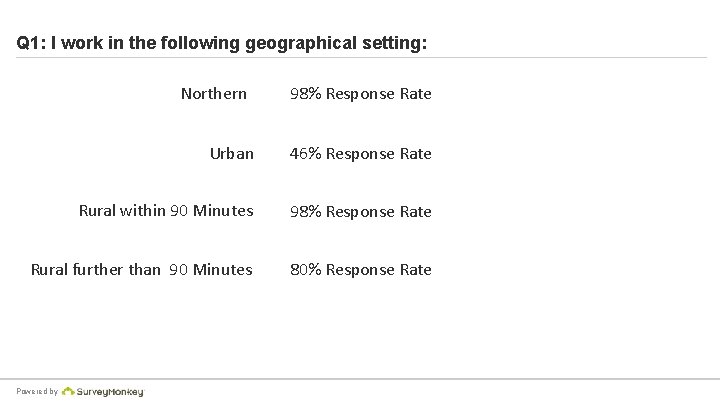The width and height of the screenshot is (720, 405).
Task: Click the footer divider line above SurveyMonkey
Action: point(360,379)
